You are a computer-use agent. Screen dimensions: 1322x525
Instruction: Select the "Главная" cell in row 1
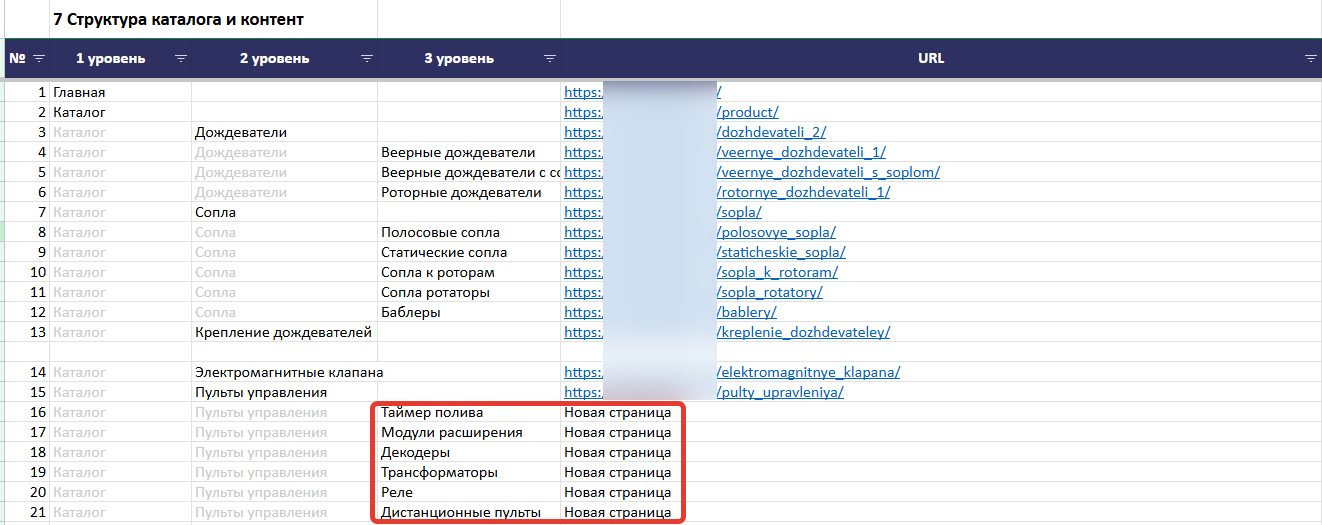click(80, 92)
